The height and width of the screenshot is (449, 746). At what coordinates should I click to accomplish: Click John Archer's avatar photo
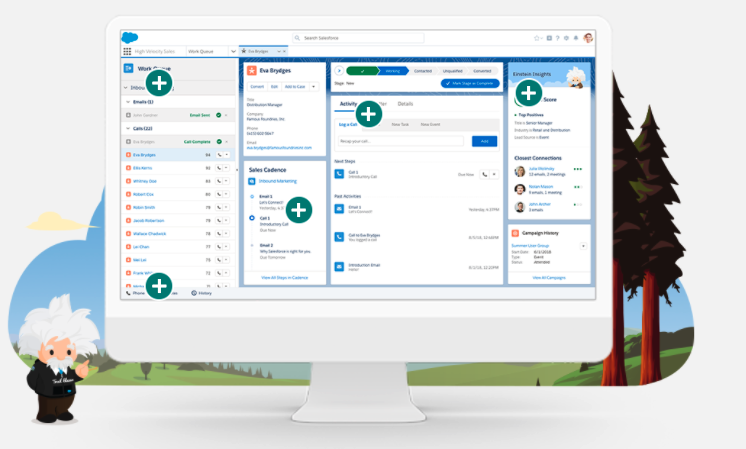click(x=520, y=207)
